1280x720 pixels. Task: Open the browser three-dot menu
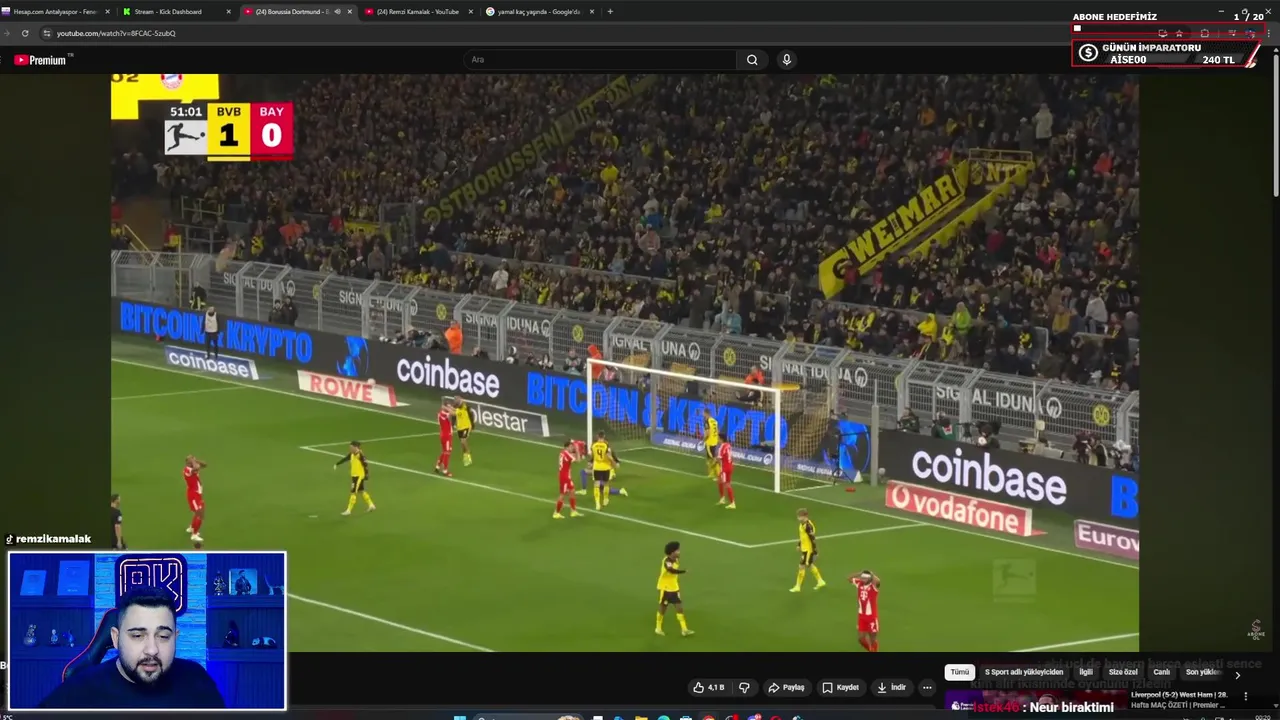1268,33
